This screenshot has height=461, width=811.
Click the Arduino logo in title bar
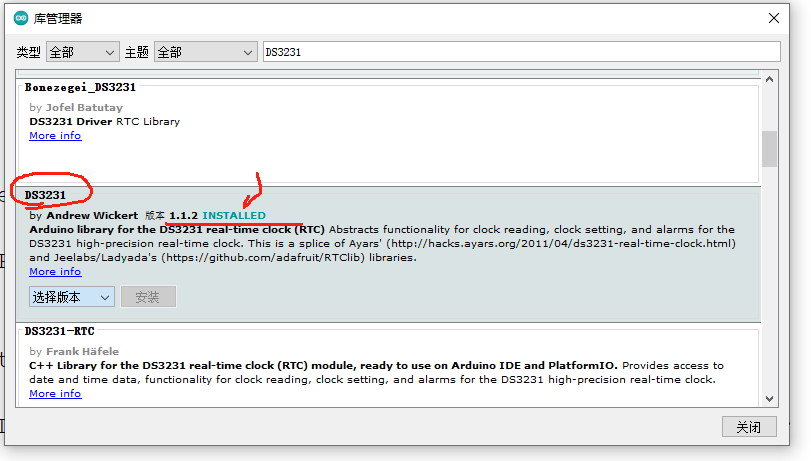click(21, 18)
